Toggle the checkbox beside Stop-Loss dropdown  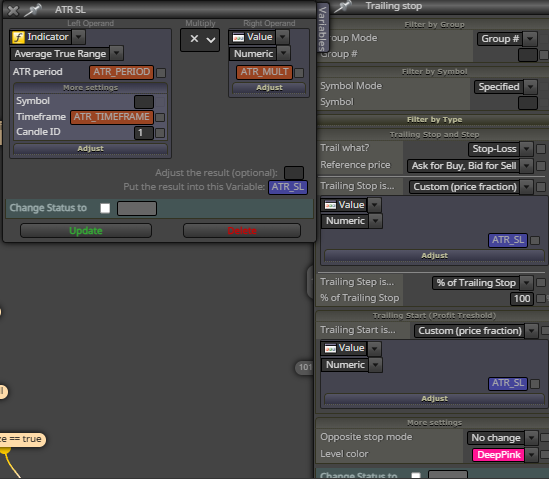click(x=541, y=149)
